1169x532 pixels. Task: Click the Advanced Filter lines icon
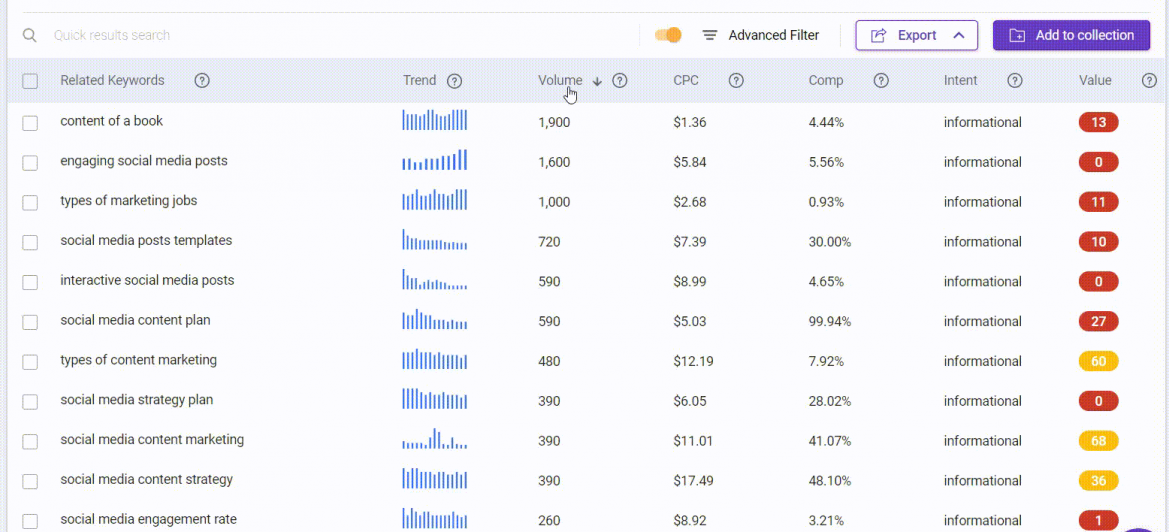click(710, 35)
